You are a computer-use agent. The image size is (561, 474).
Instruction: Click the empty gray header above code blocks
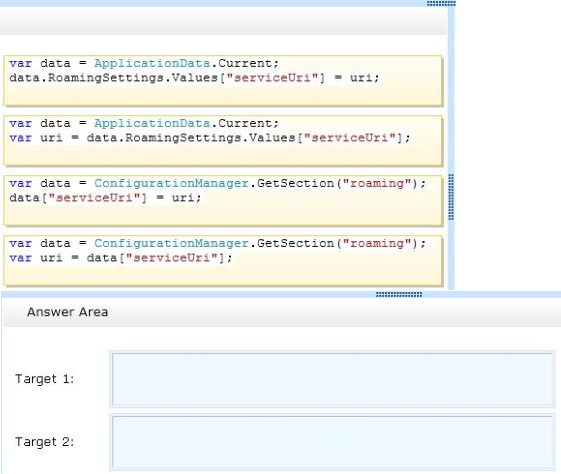tap(223, 21)
